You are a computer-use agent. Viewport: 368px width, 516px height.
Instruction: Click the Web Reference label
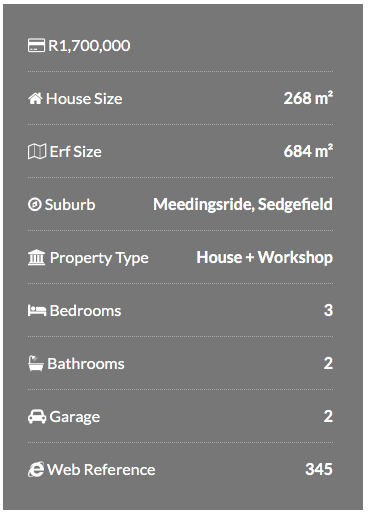(x=101, y=470)
